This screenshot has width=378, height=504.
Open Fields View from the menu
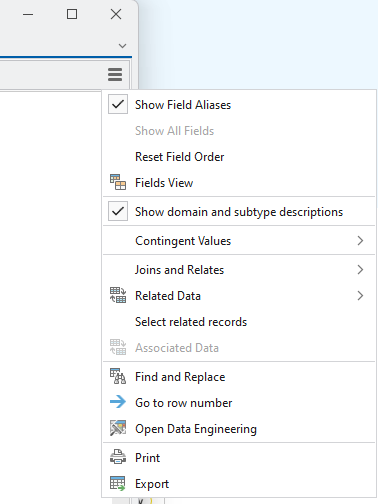(239, 183)
